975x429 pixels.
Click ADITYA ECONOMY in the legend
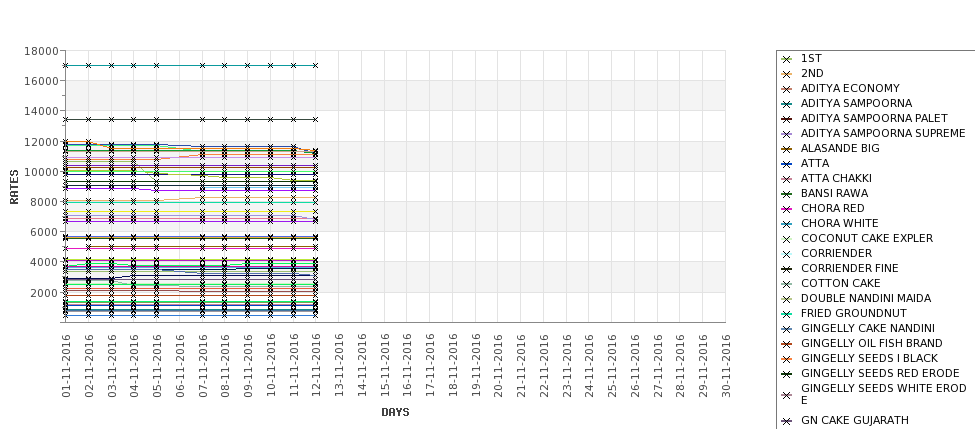coord(850,88)
